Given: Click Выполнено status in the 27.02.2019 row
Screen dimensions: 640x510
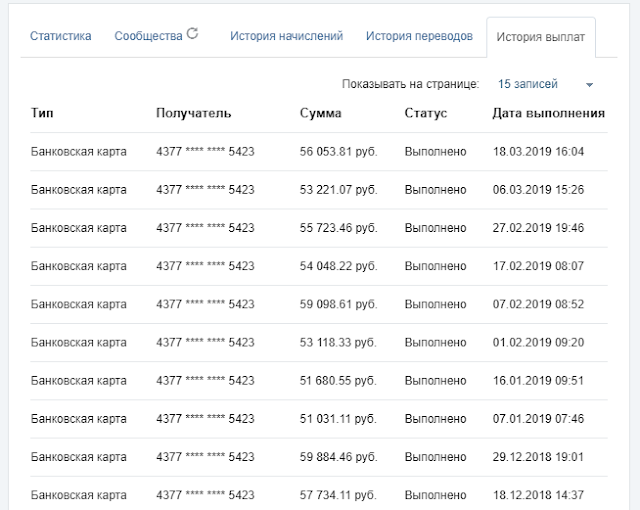Looking at the screenshot, I should point(436,228).
